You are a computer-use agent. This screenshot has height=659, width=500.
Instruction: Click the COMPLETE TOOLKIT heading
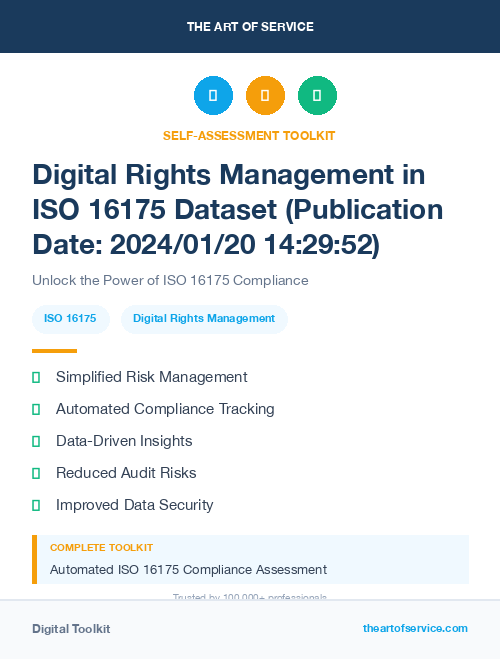(101, 548)
